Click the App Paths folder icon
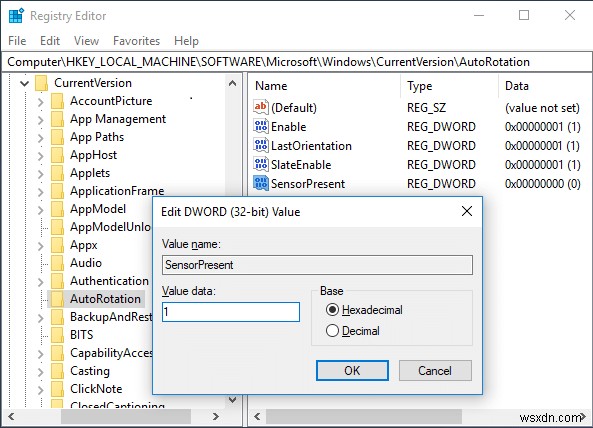This screenshot has height=428, width=593. pos(57,137)
